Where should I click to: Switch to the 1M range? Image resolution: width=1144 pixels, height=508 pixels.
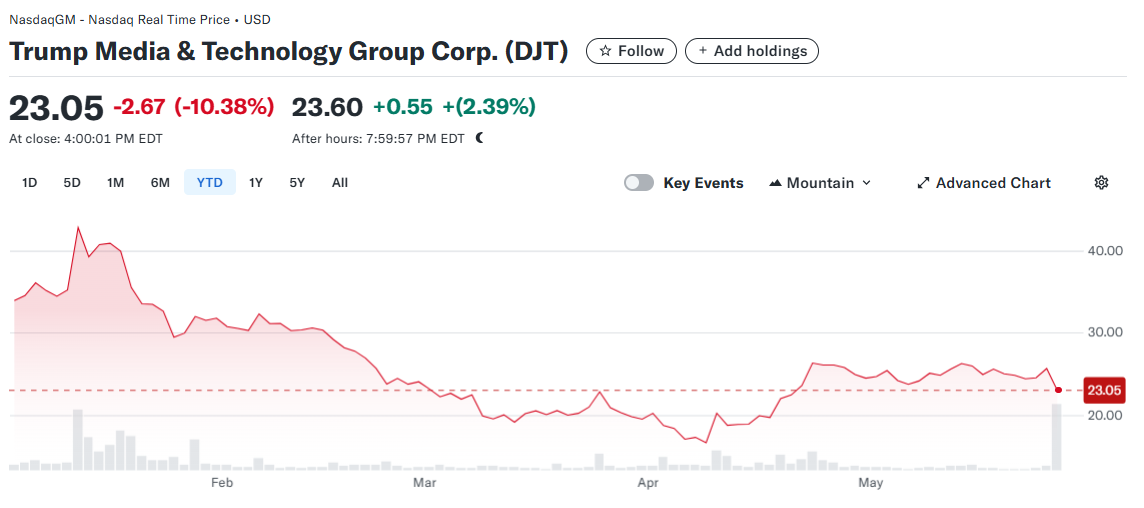coord(115,182)
